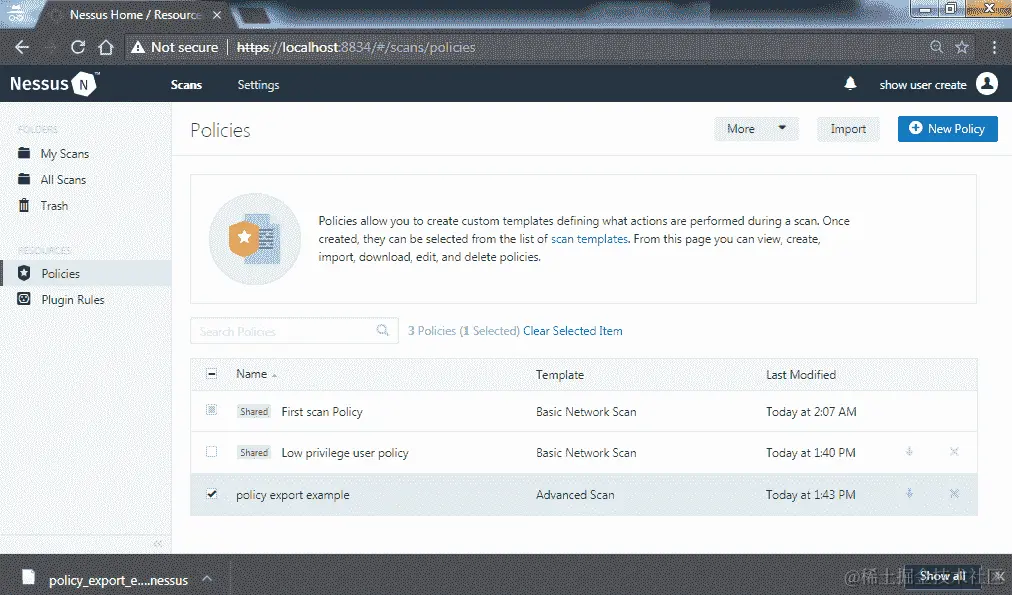1012x595 pixels.
Task: Click the Plugin Rules icon in sidebar
Action: pos(24,299)
